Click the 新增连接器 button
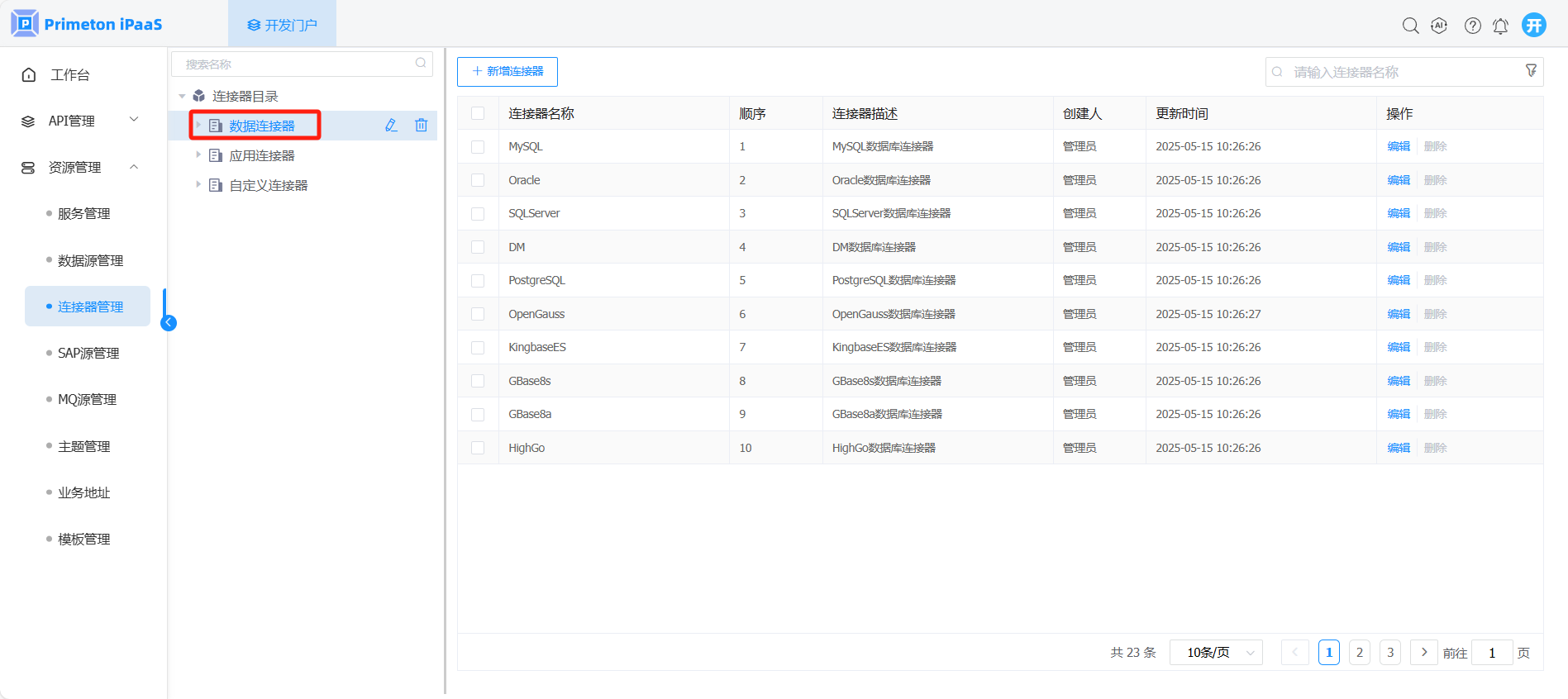The image size is (1568, 699). pos(508,72)
